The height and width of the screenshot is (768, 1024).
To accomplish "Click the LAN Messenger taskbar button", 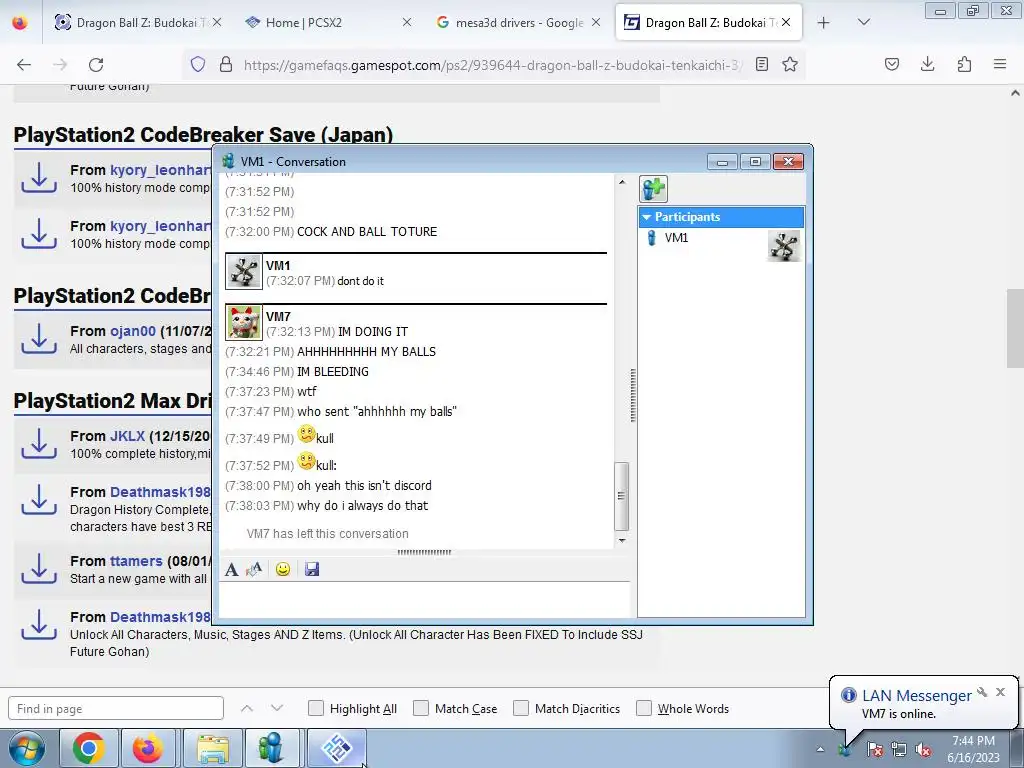I will tap(271, 748).
